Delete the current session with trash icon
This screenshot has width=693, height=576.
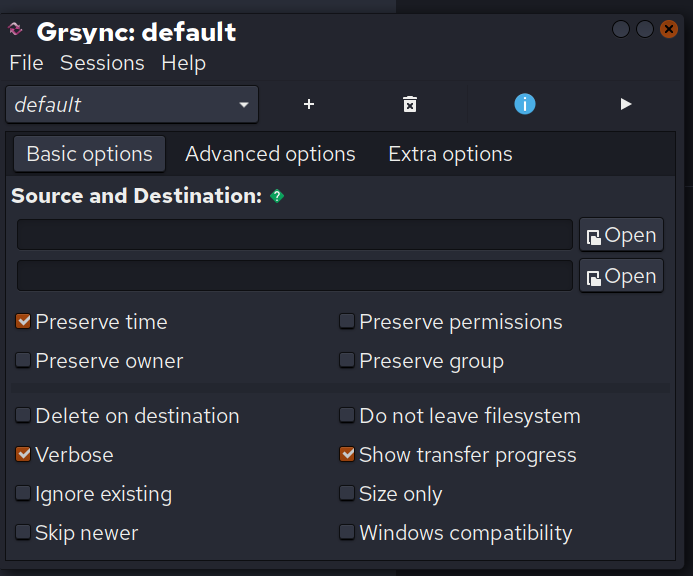(409, 104)
